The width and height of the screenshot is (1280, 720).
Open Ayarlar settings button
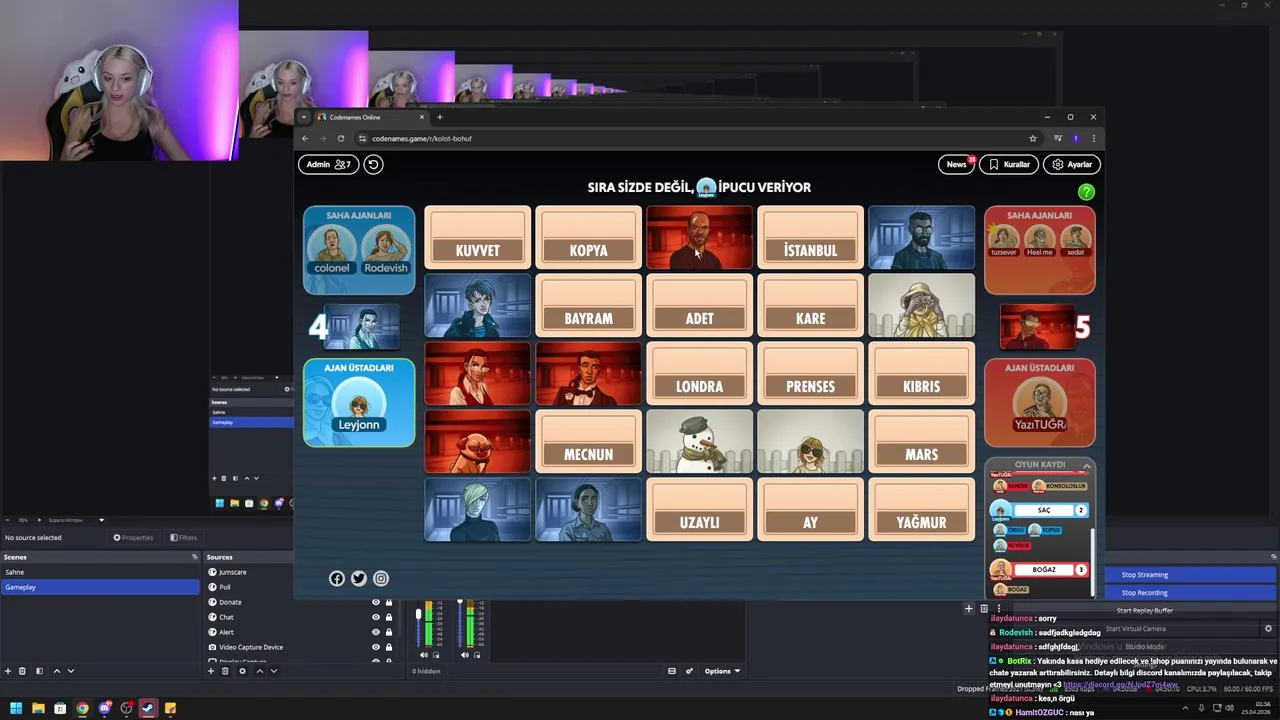tap(1072, 164)
